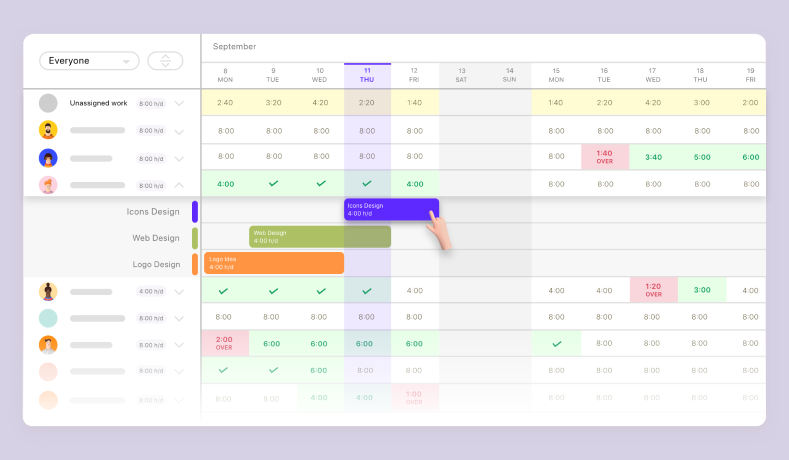Collapse the expanded person's project list

click(x=179, y=185)
